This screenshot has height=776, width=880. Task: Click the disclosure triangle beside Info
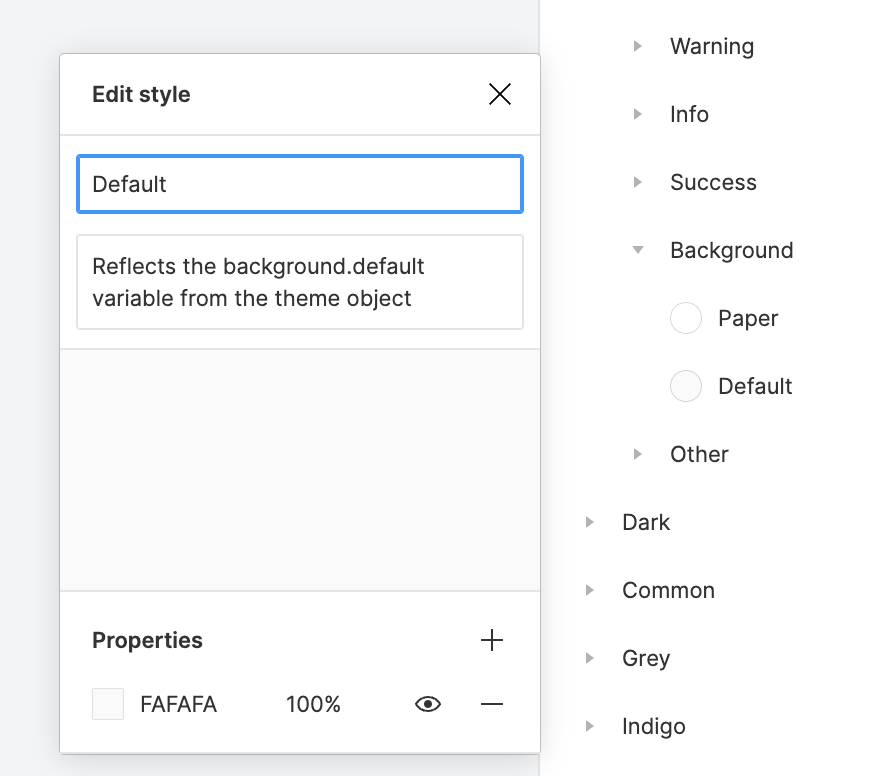coord(637,114)
